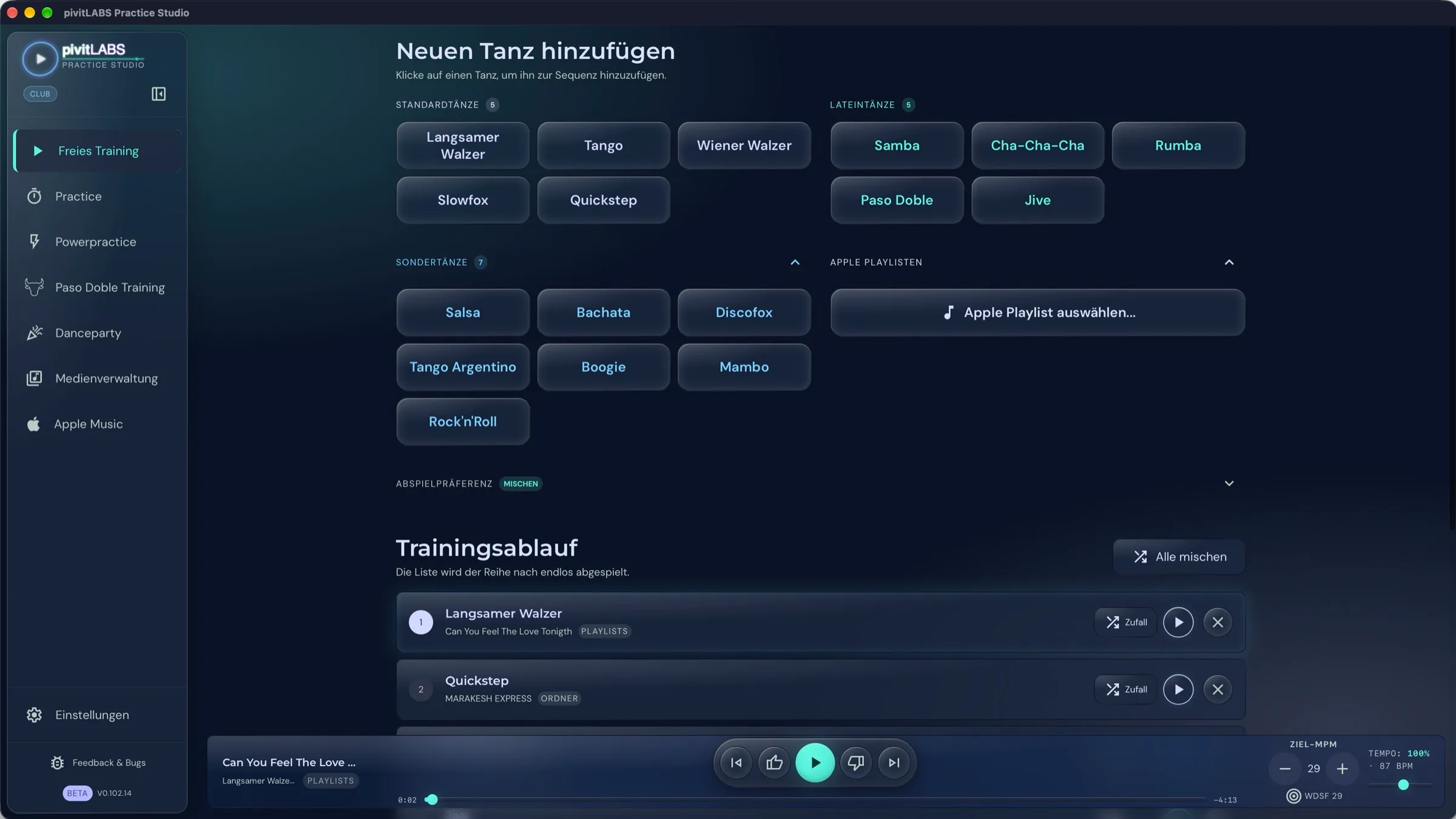Image resolution: width=1456 pixels, height=819 pixels.
Task: Open Powerpractice in sidebar
Action: tap(98, 241)
